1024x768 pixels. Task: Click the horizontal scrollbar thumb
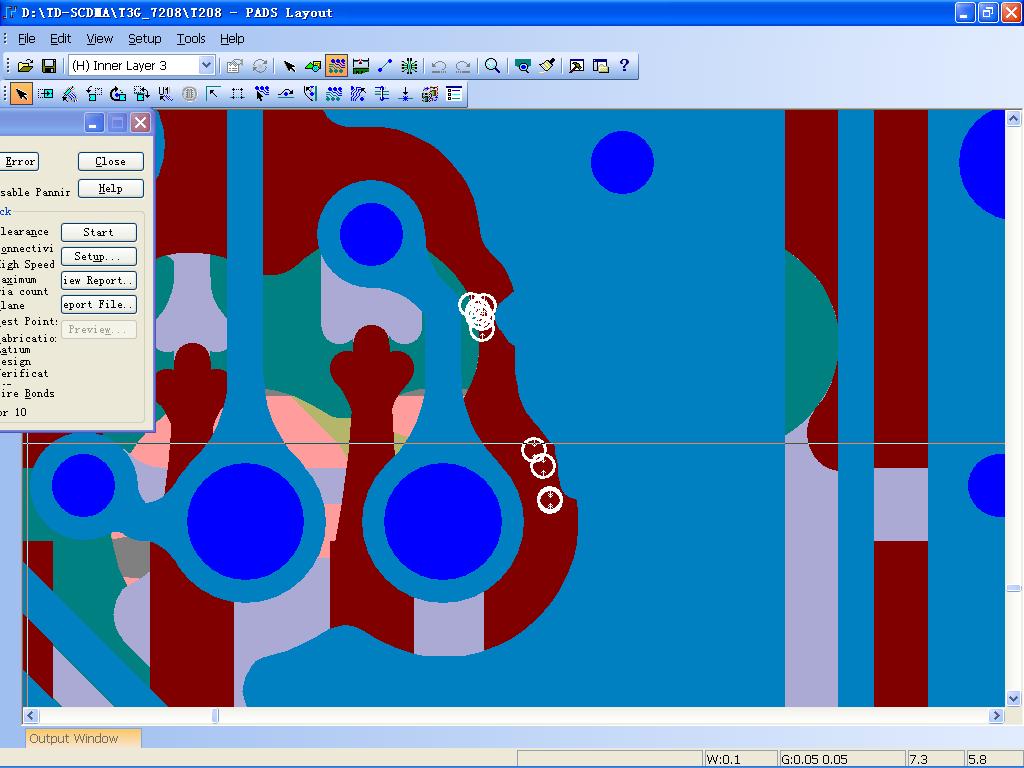tap(215, 716)
